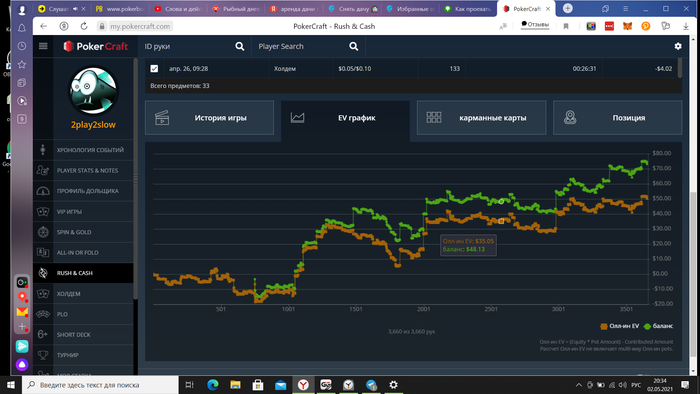
Task: Select Rush & Cash in sidebar
Action: pyautogui.click(x=83, y=273)
